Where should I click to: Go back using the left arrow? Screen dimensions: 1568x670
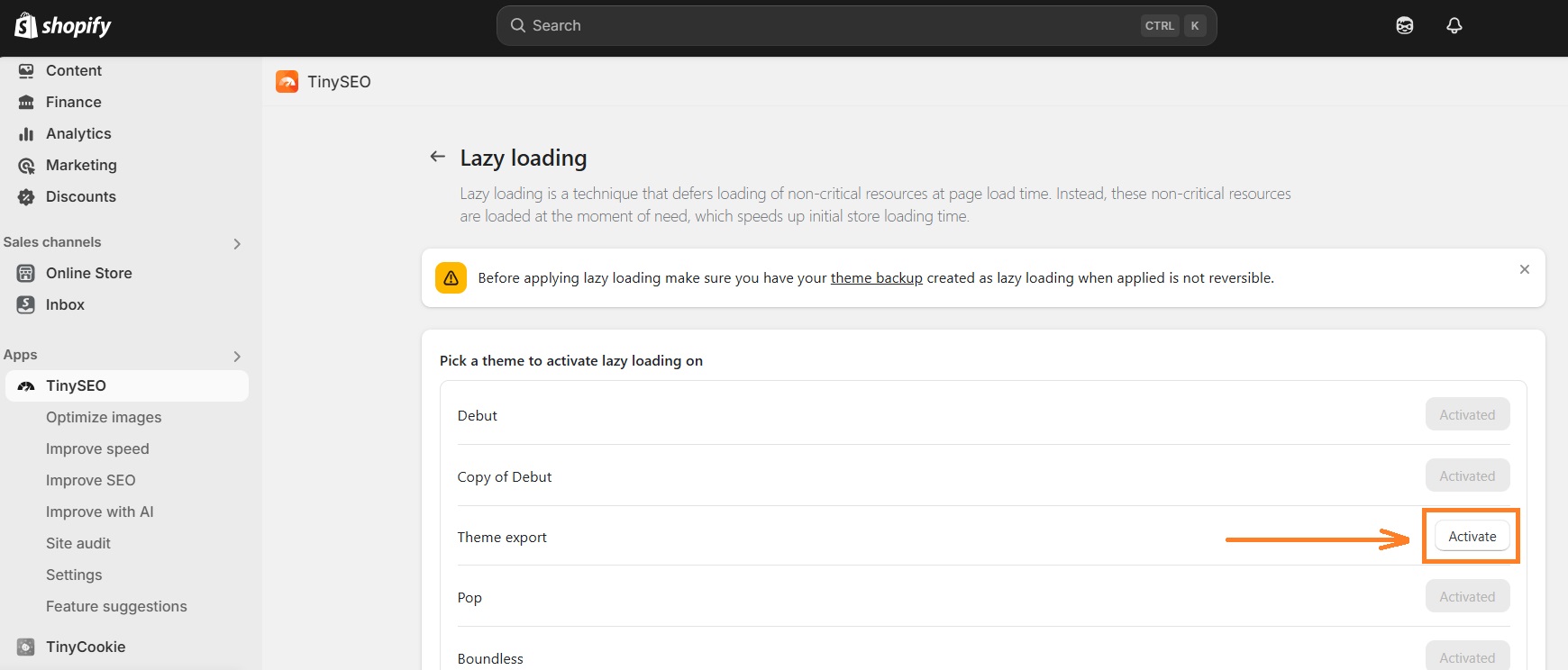[x=438, y=157]
